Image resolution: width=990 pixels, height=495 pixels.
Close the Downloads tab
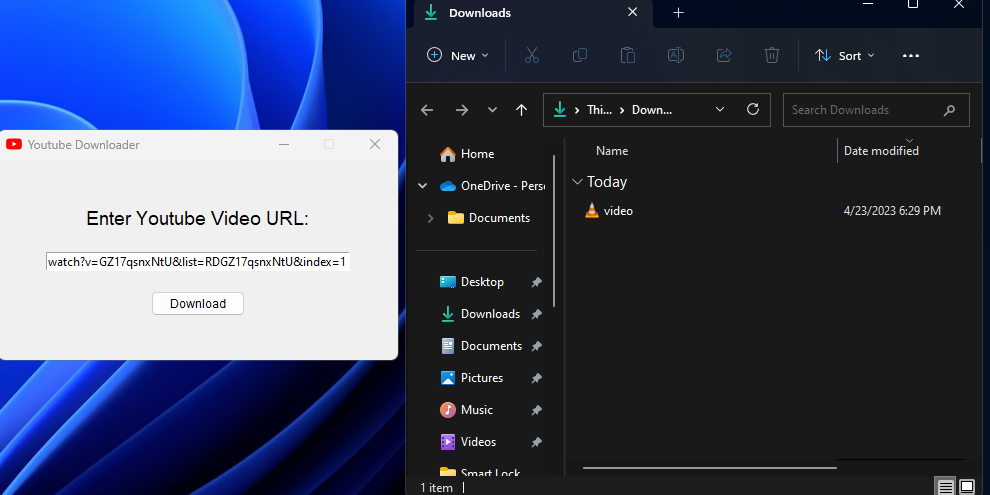tap(632, 12)
